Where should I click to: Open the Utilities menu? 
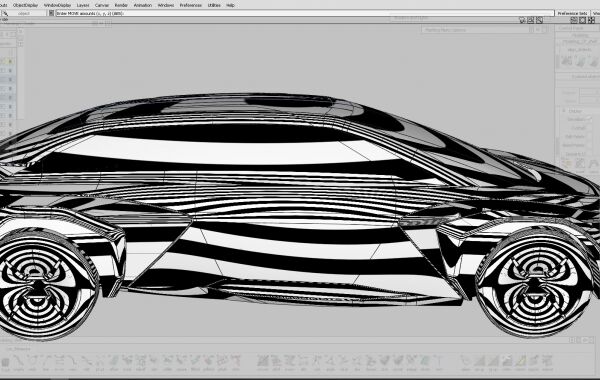coord(214,5)
